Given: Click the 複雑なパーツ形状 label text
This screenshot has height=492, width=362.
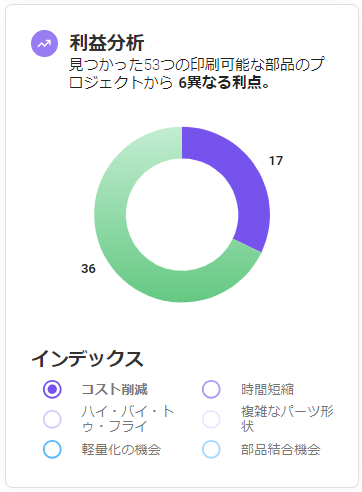Looking at the screenshot, I should 287,419.
